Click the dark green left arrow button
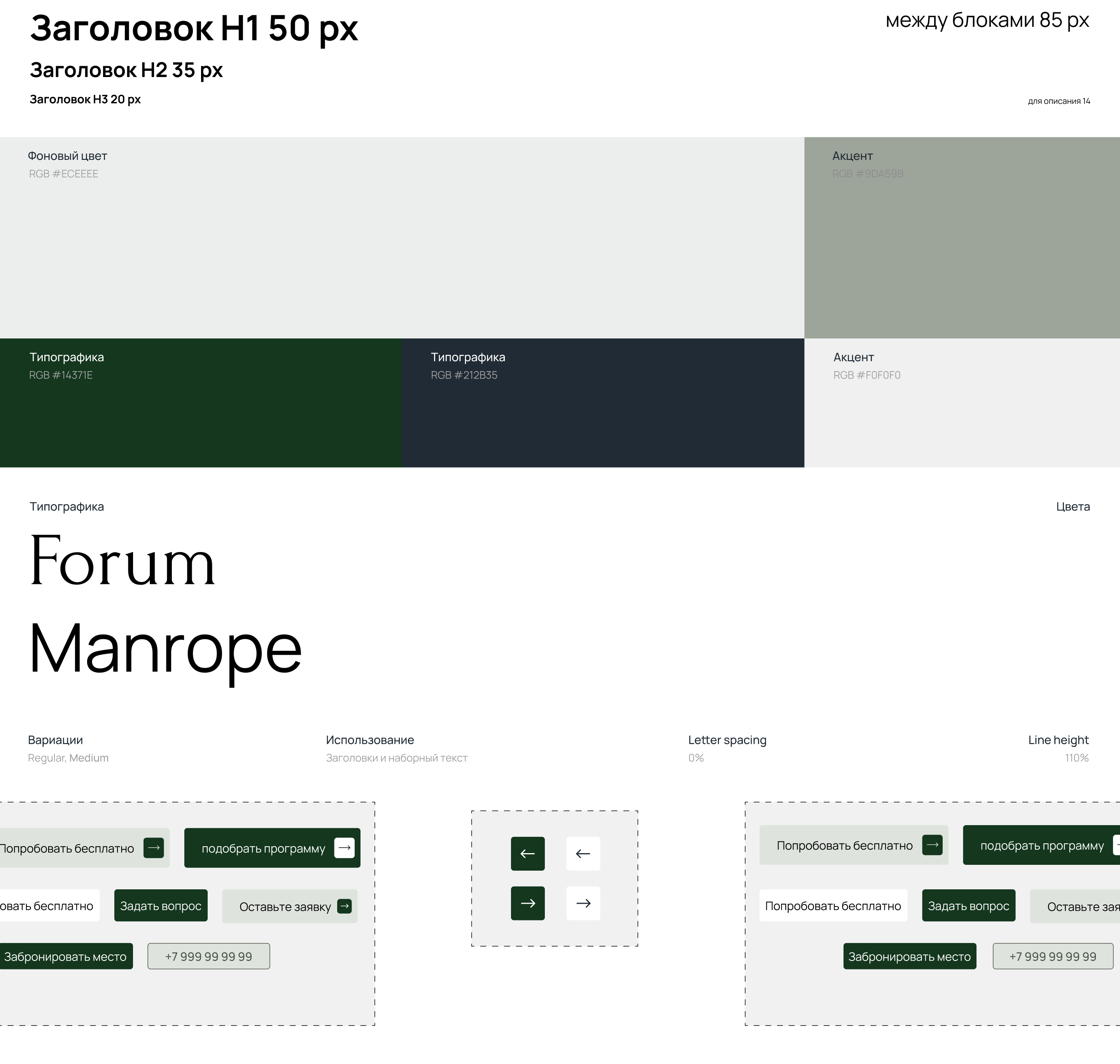This screenshot has width=1120, height=1064. (527, 854)
